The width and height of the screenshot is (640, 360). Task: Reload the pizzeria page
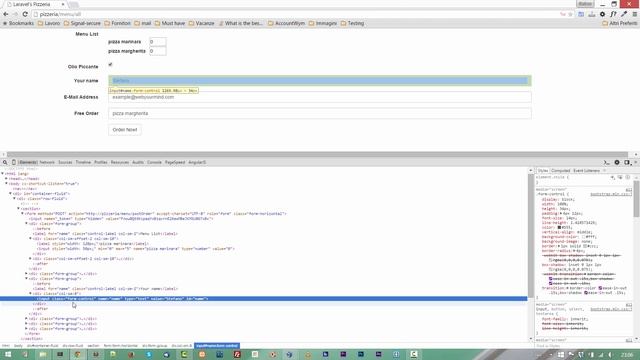[25, 14]
